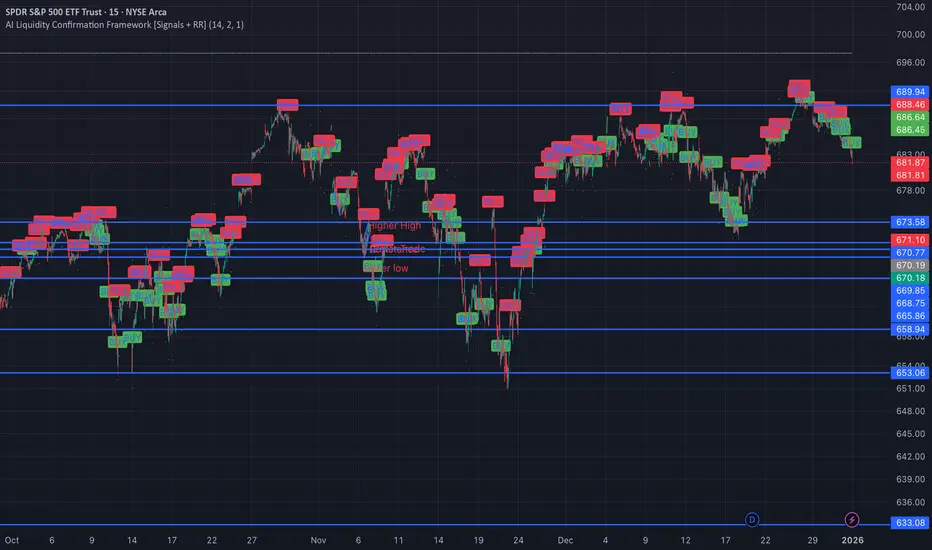
Task: Click the dividend 'D' event marker icon
Action: pyautogui.click(x=752, y=520)
